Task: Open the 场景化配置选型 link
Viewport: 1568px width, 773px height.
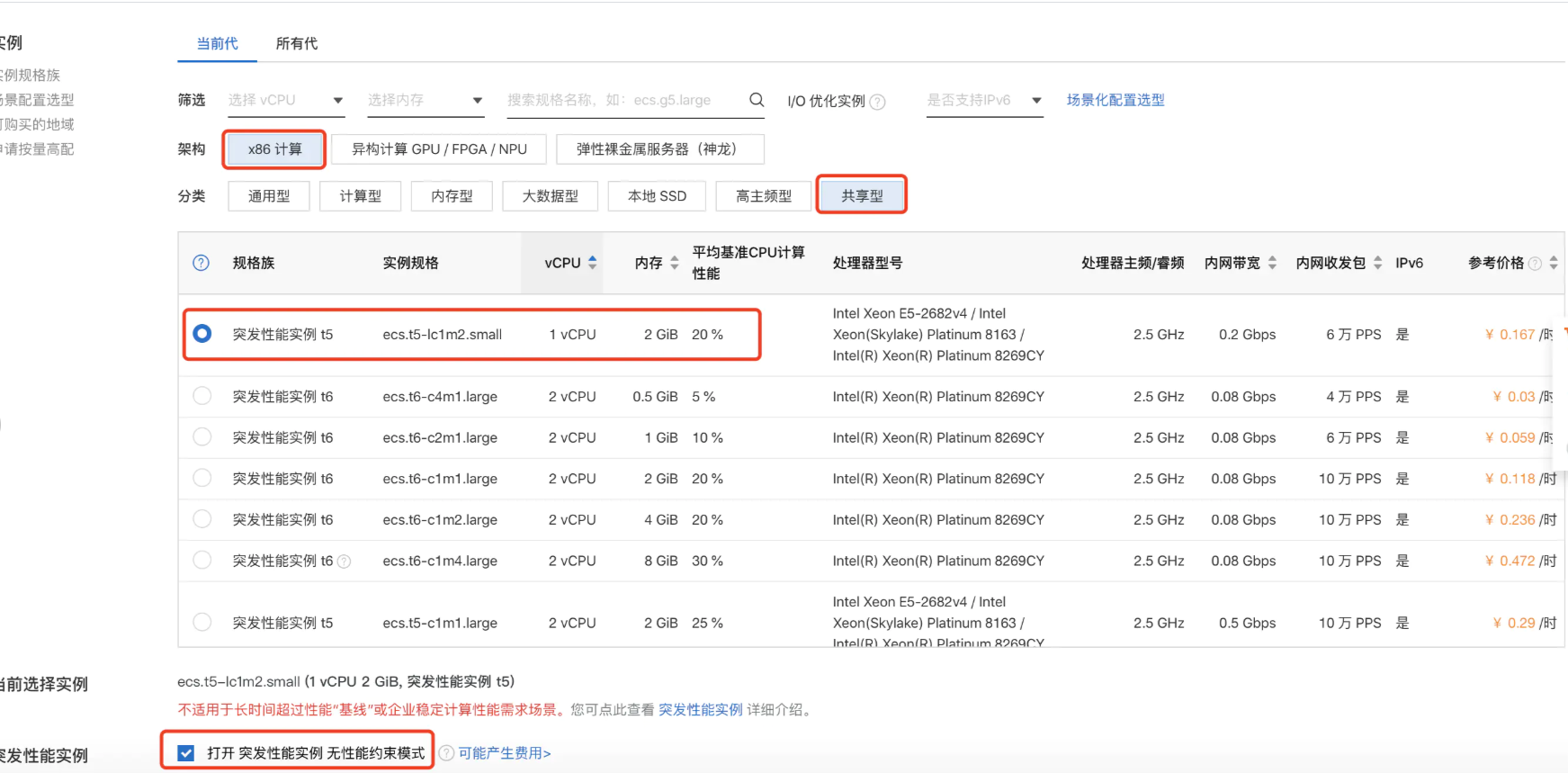Action: 1116,100
